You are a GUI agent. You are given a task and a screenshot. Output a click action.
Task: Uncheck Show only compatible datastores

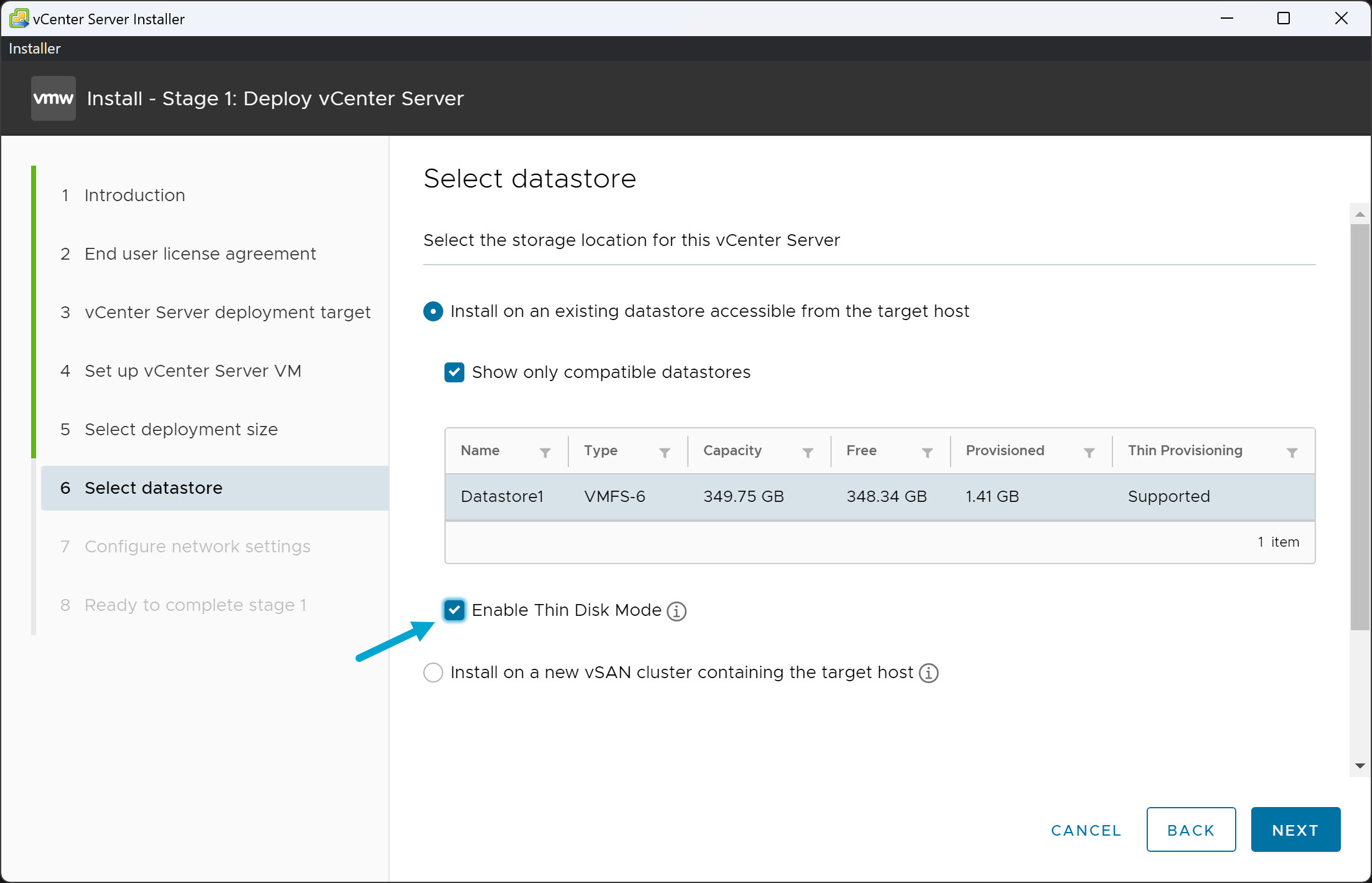click(454, 372)
